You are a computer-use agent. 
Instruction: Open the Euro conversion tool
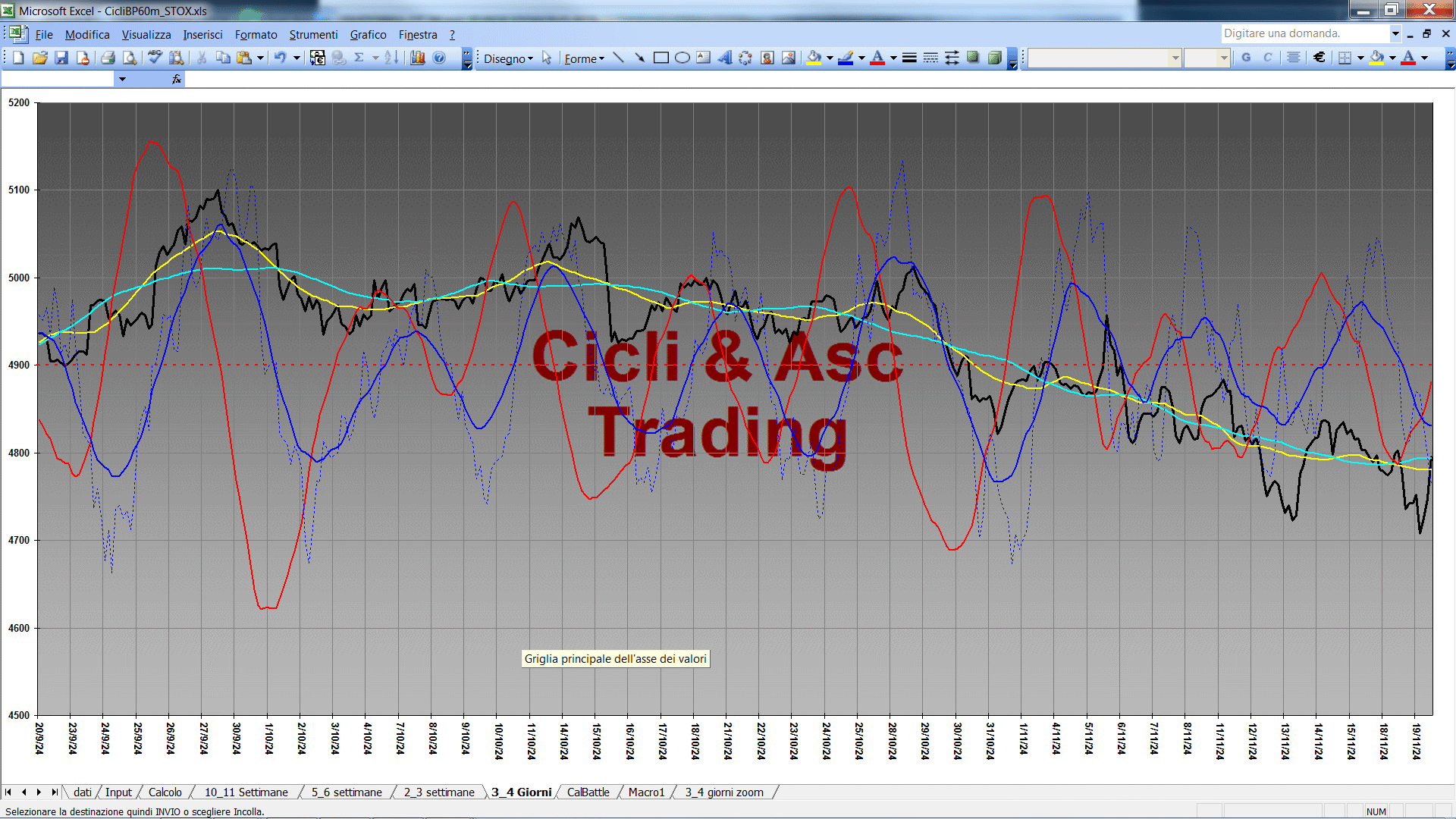(318, 58)
